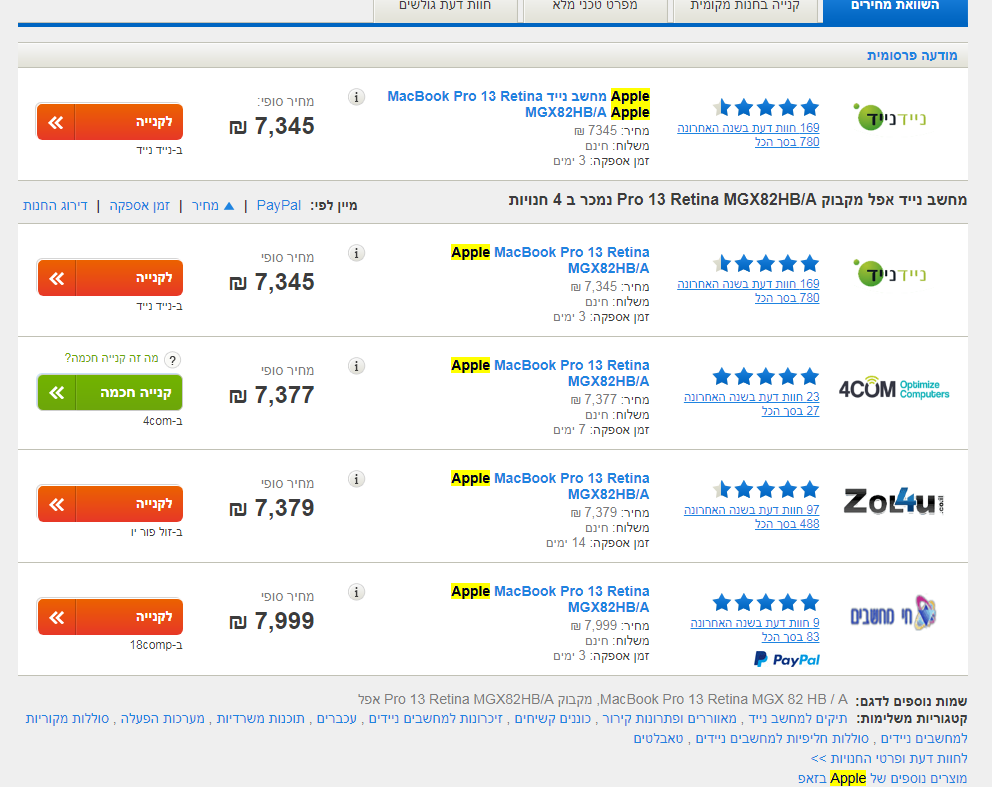Viewport: 992px width, 787px height.
Task: Sort by delivery time (זמן אספקה)
Action: pyautogui.click(x=139, y=206)
